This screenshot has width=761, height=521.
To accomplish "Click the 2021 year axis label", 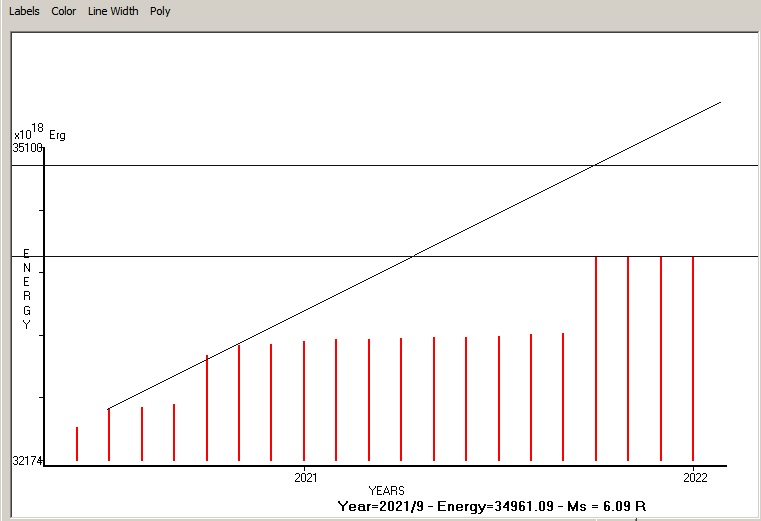I will click(x=305, y=477).
